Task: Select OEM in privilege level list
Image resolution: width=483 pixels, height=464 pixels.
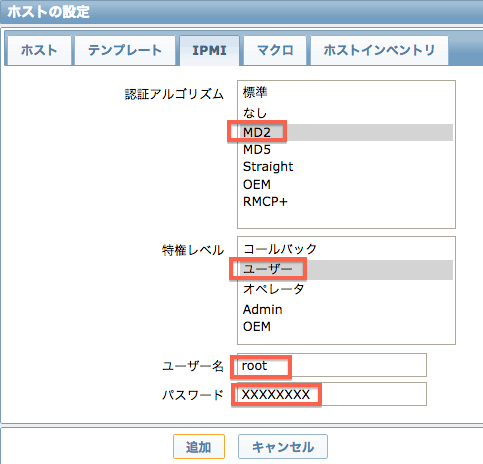Action: pyautogui.click(x=346, y=326)
